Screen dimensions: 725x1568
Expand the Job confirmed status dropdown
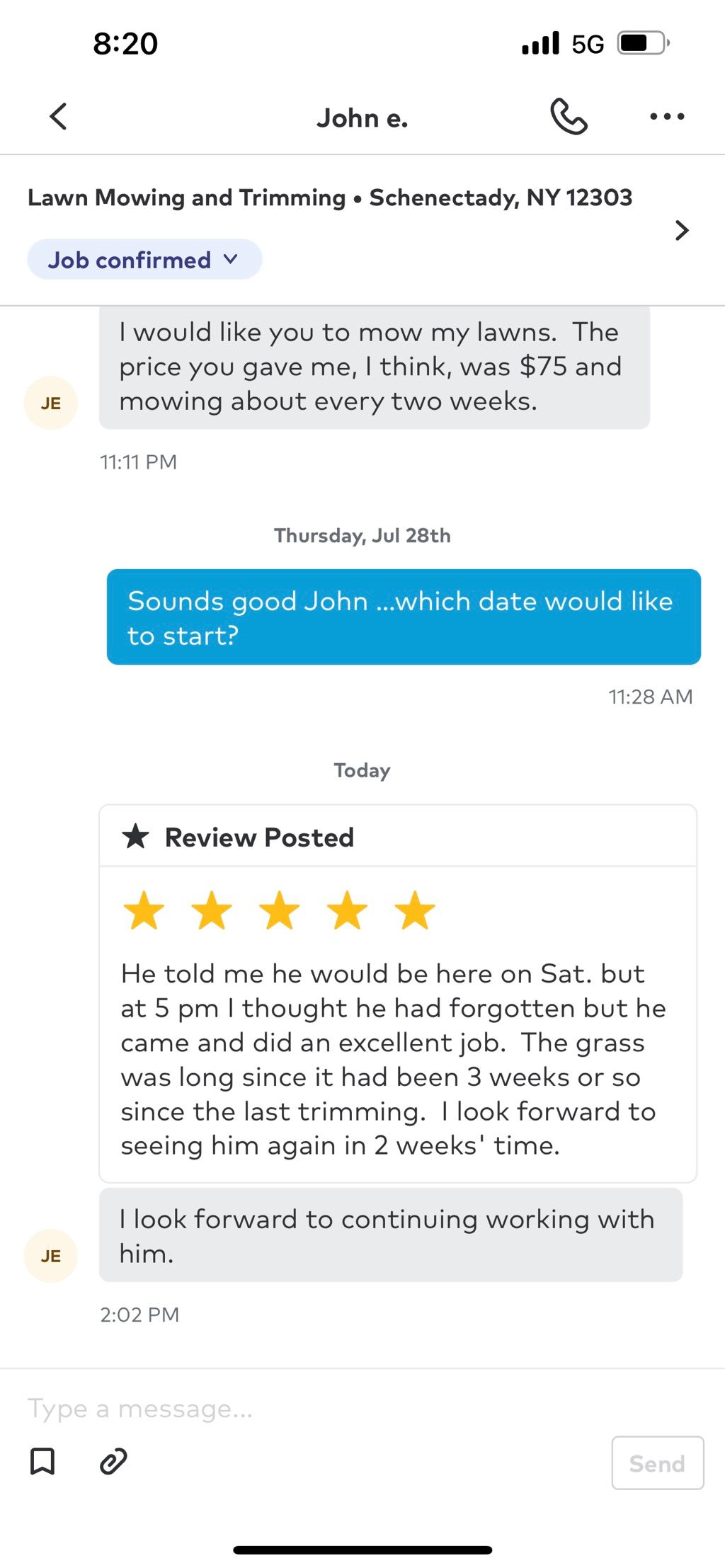pyautogui.click(x=144, y=260)
